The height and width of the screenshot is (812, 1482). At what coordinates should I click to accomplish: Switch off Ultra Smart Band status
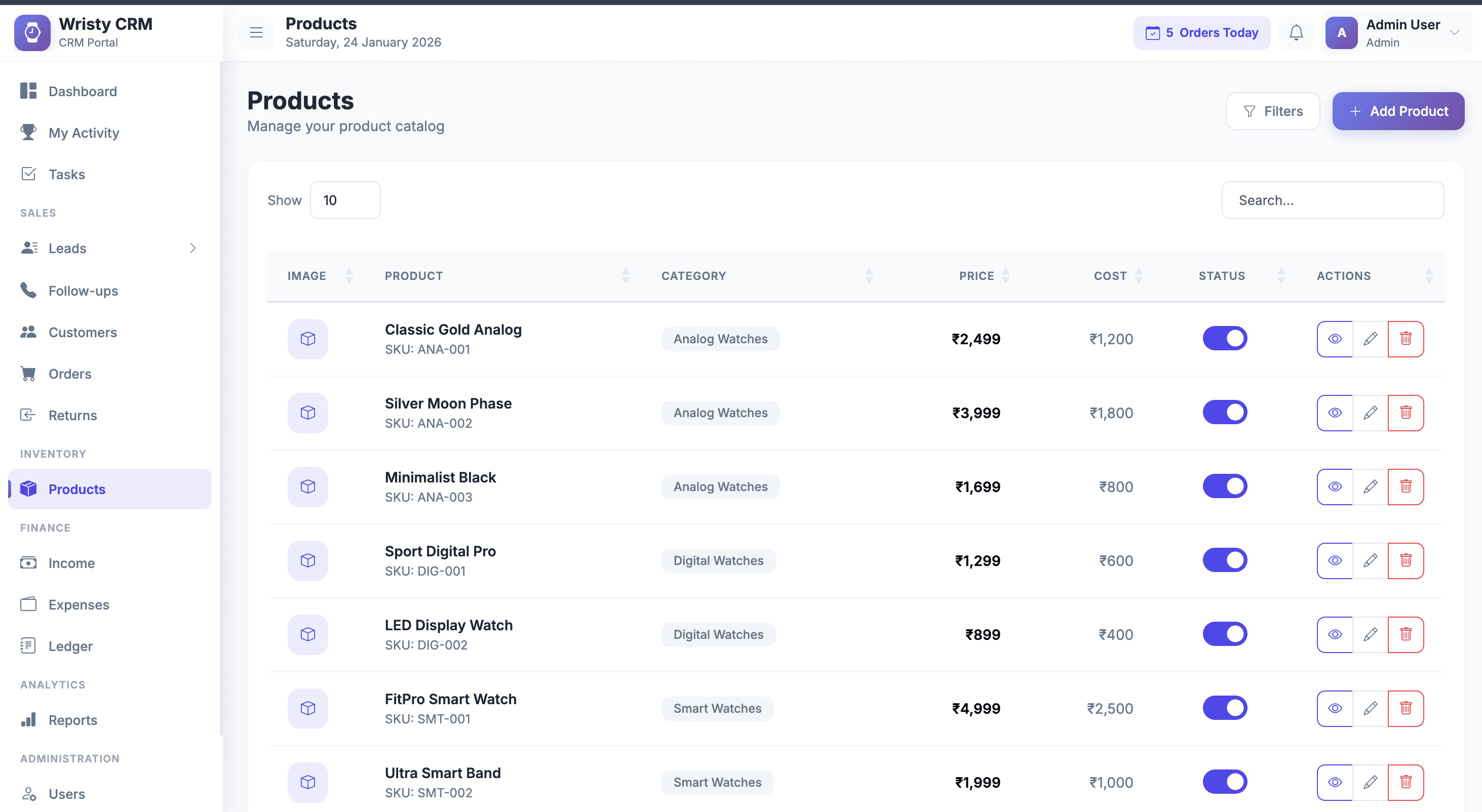coord(1224,782)
